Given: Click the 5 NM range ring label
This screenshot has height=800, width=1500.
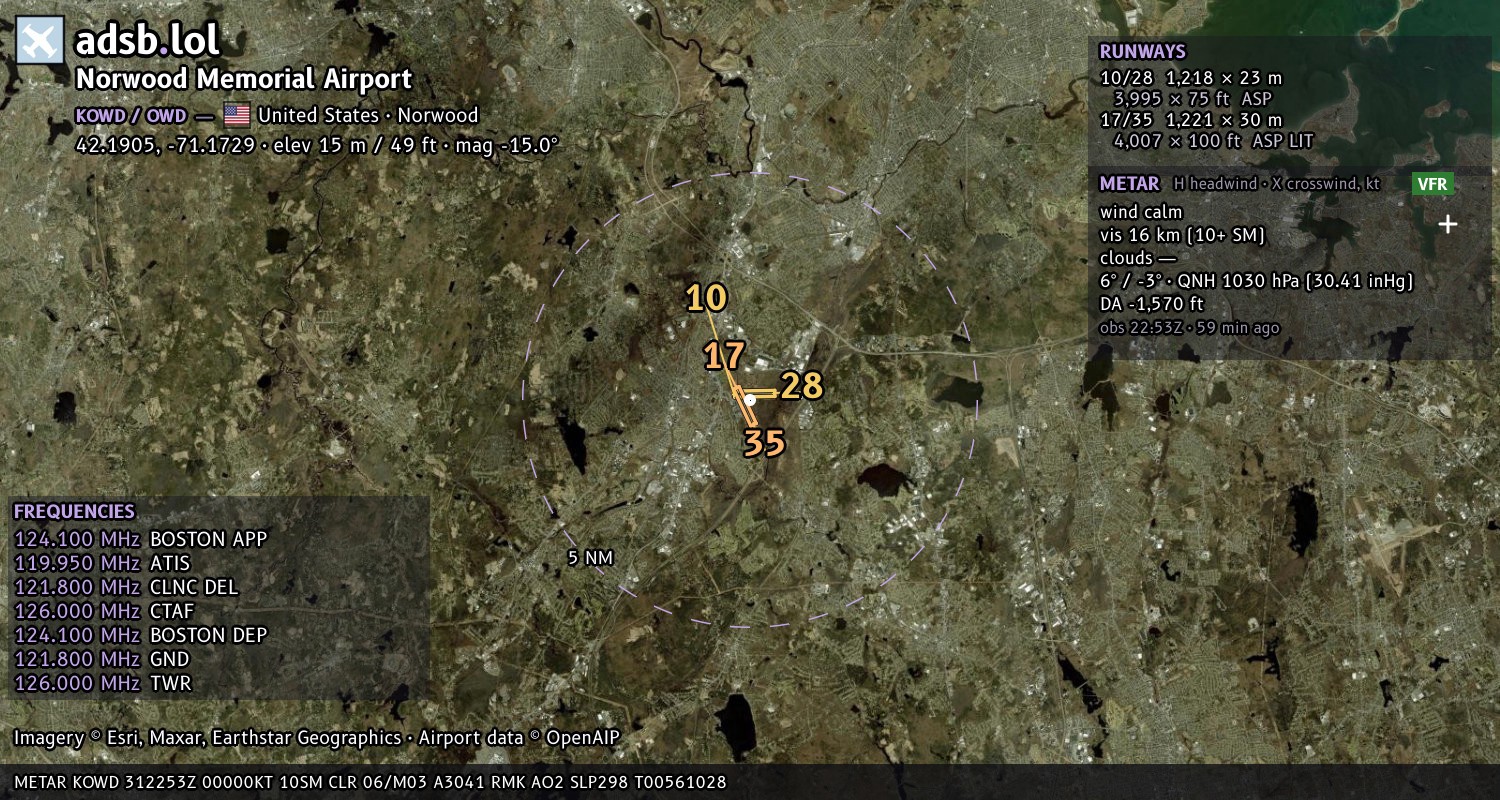Looking at the screenshot, I should click(x=590, y=558).
